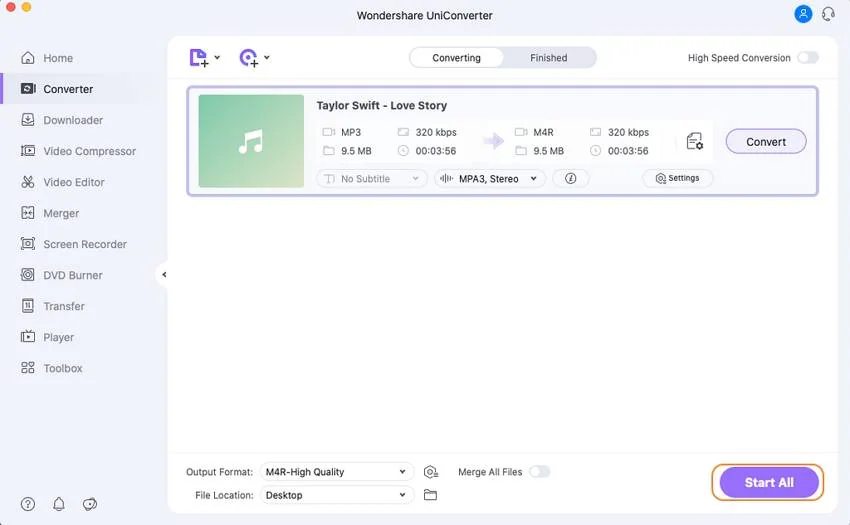Viewport: 850px width, 525px height.
Task: Open the Video Editor
Action: point(74,182)
